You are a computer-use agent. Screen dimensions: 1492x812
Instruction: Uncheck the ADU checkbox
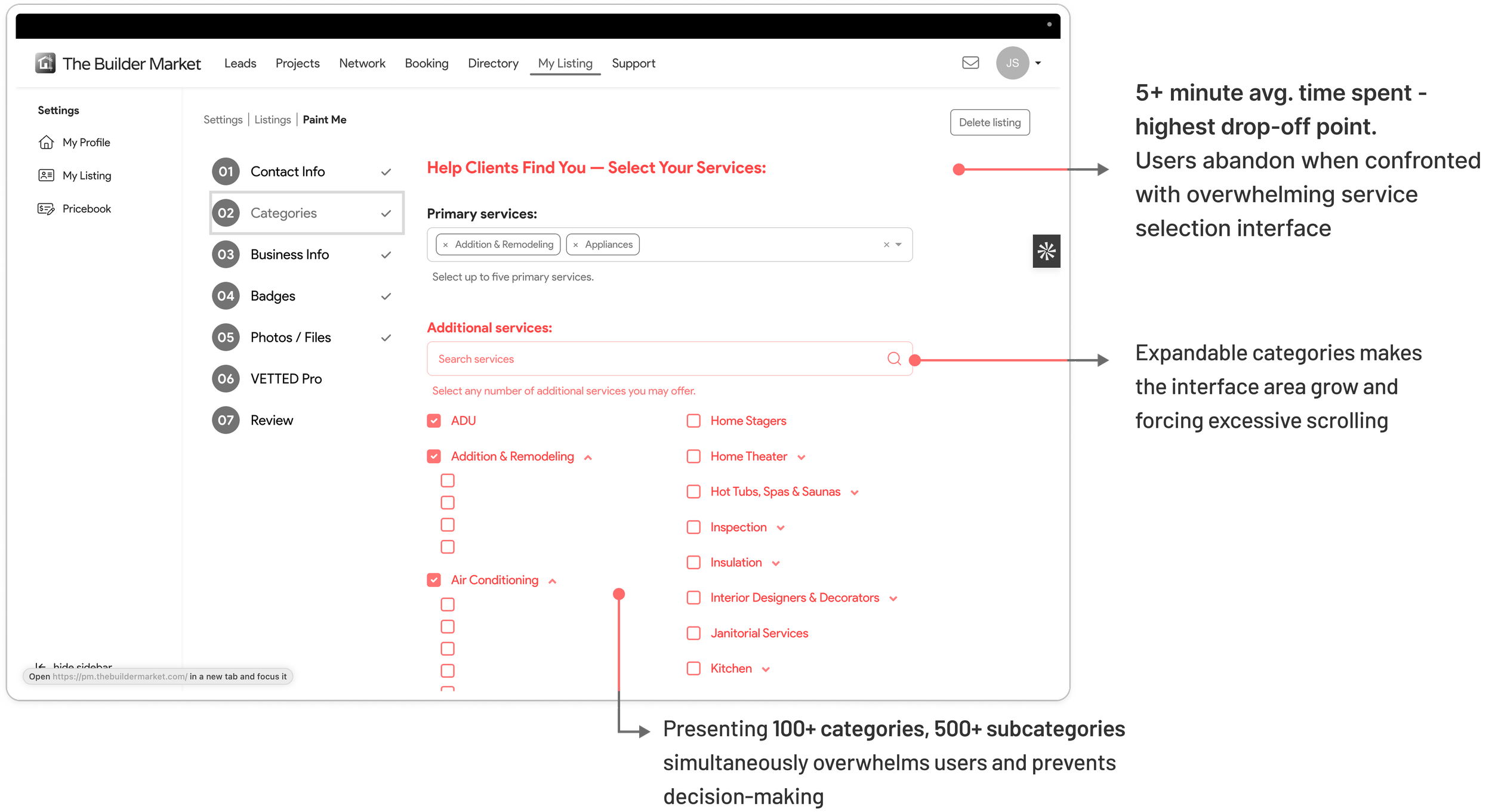pyautogui.click(x=434, y=421)
